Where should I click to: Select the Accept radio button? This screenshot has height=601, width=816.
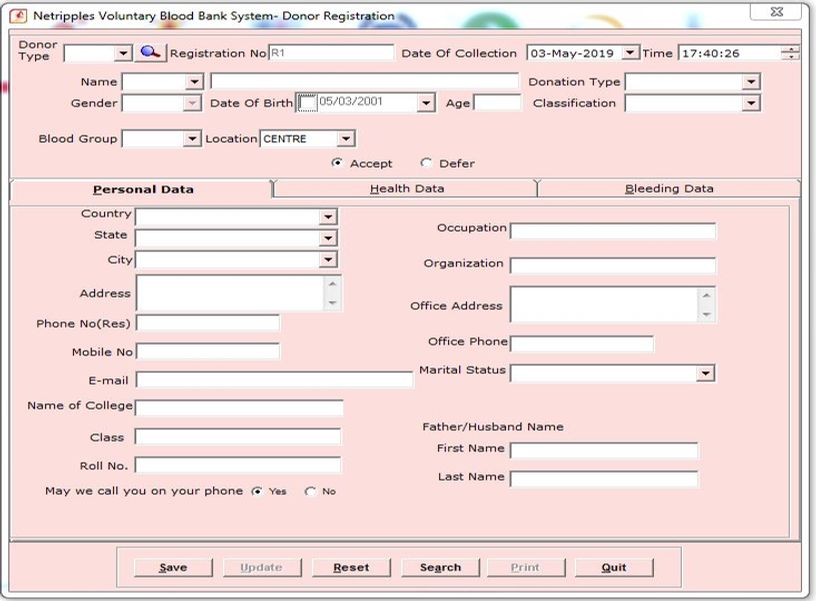(x=337, y=163)
